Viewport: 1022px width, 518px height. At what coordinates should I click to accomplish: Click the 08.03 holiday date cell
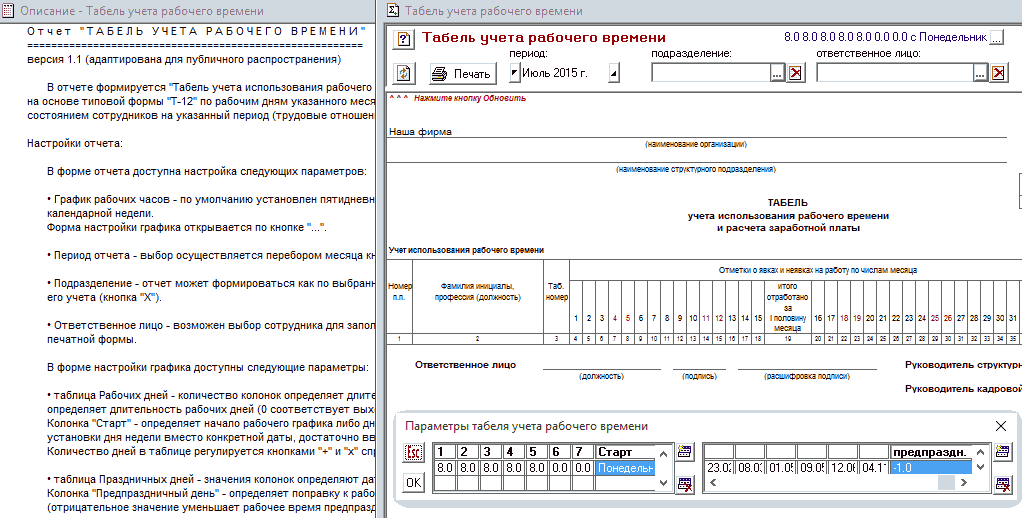[x=750, y=467]
